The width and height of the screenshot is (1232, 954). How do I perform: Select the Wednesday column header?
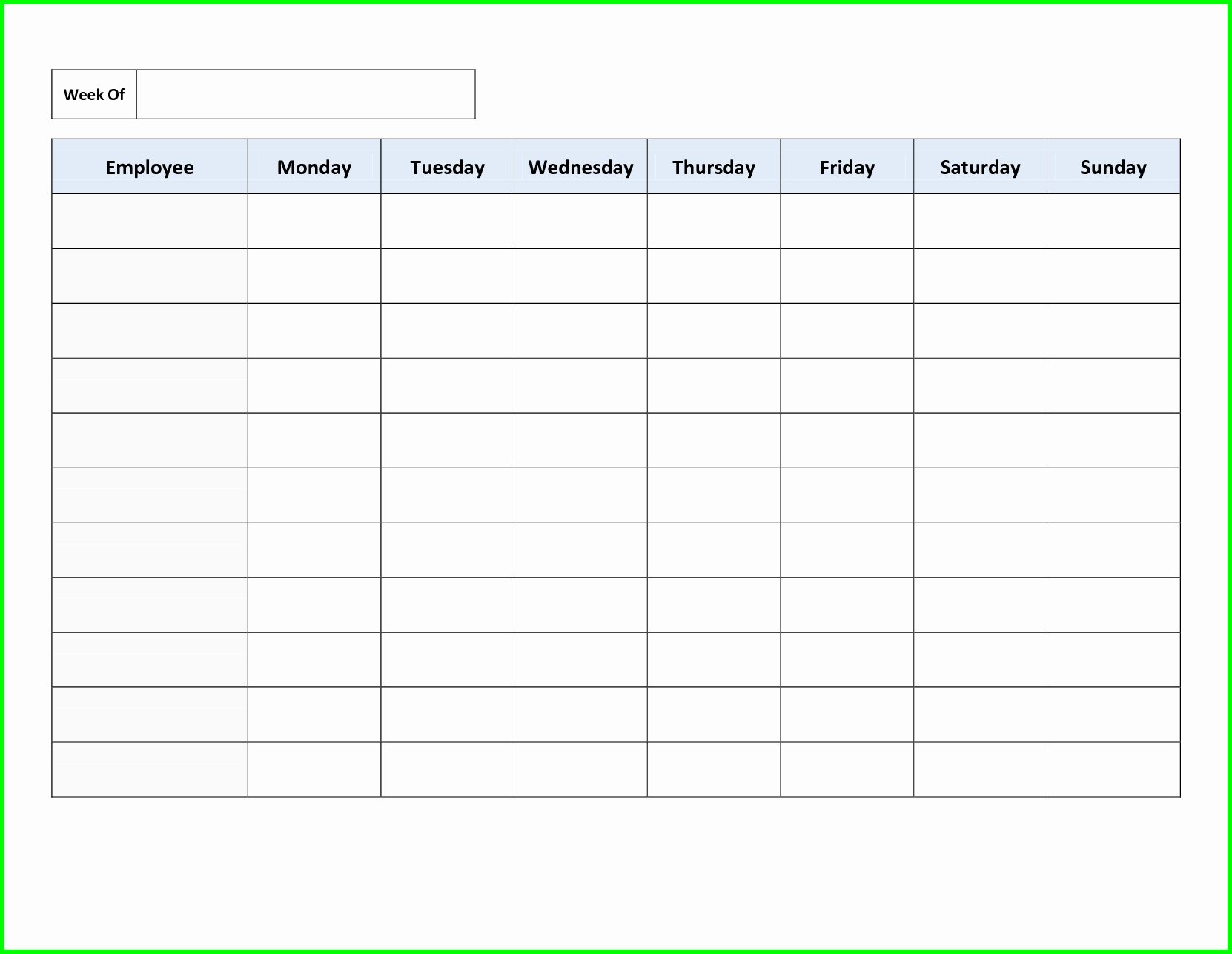tap(580, 167)
